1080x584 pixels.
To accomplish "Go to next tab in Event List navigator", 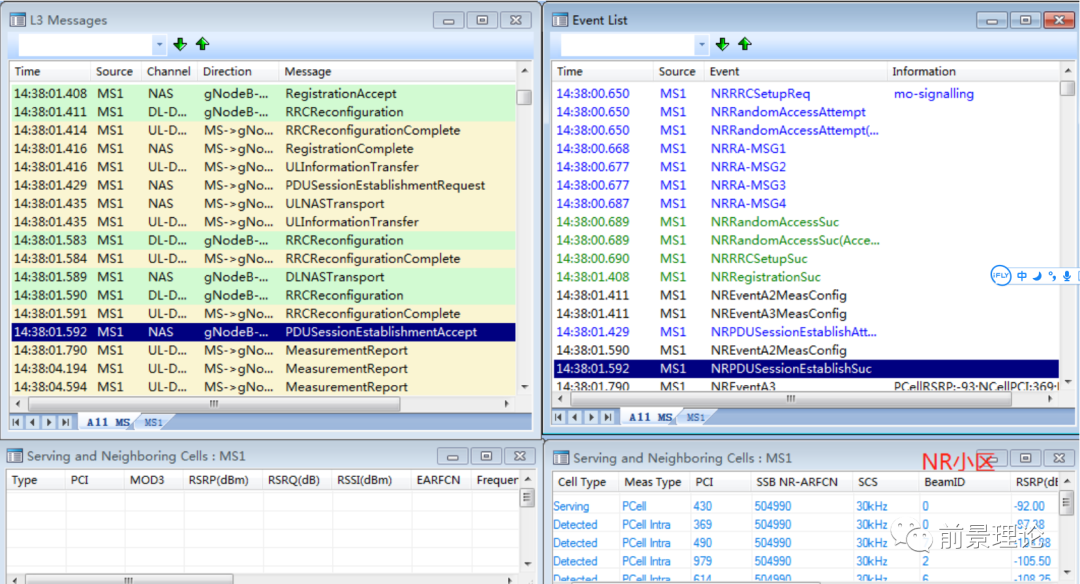I will point(591,417).
